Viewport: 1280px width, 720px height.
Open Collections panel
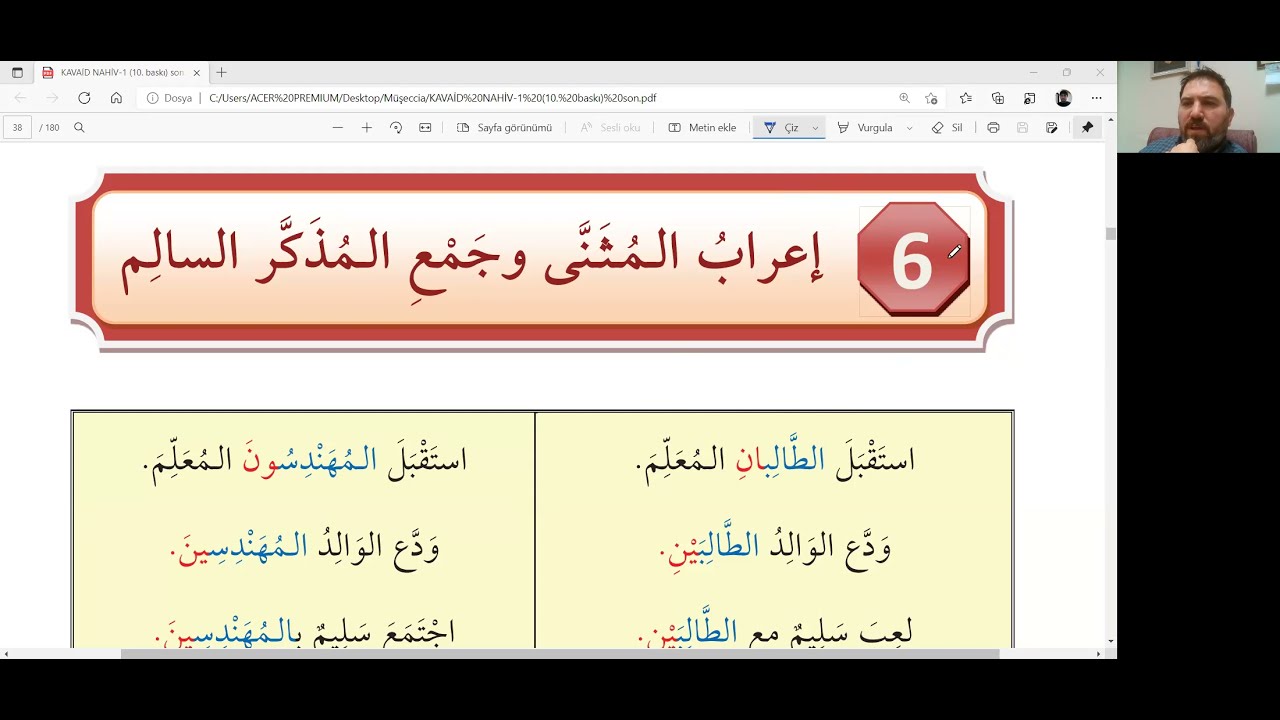tap(997, 98)
